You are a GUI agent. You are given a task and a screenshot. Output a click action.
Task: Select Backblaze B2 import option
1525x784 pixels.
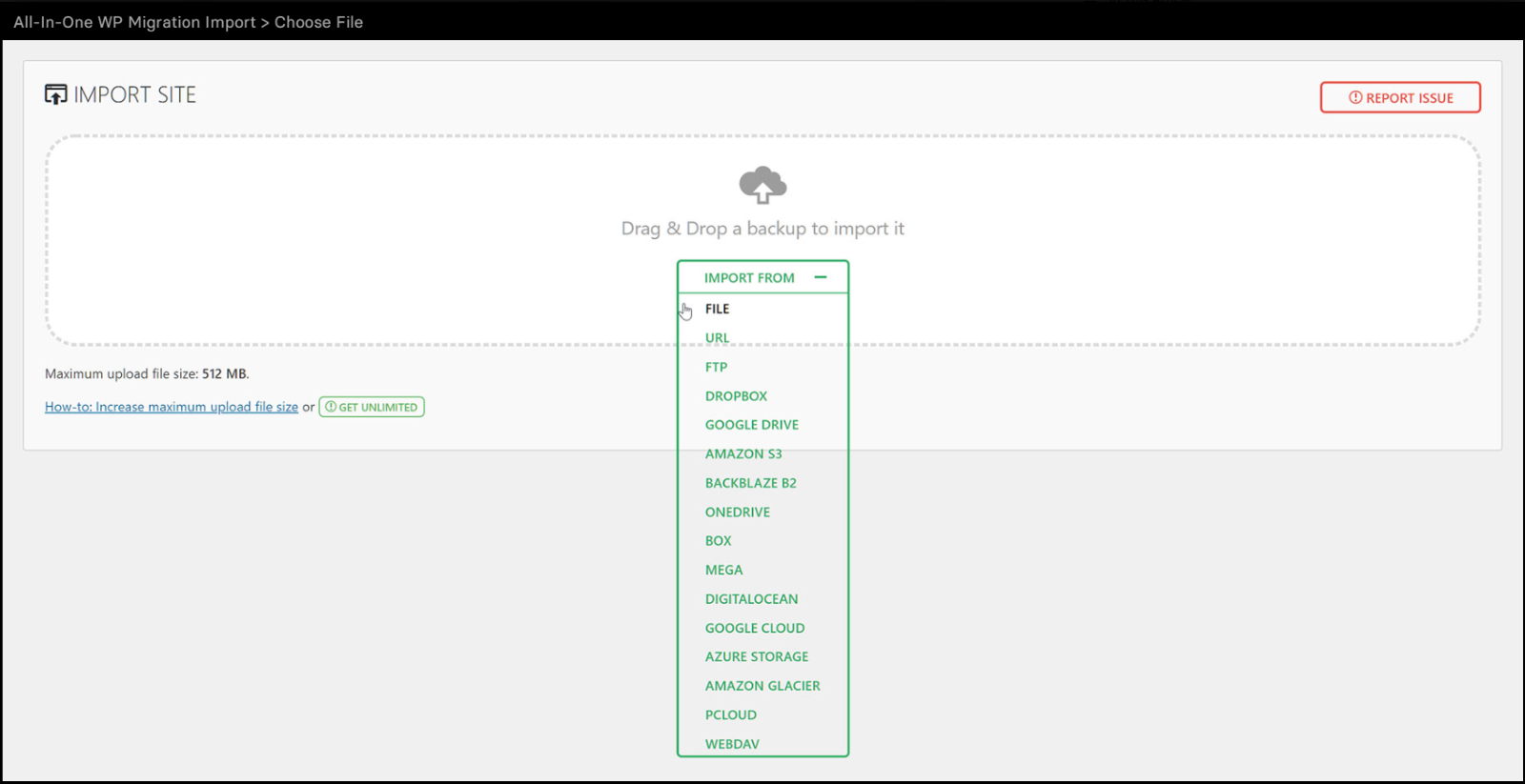pyautogui.click(x=751, y=483)
